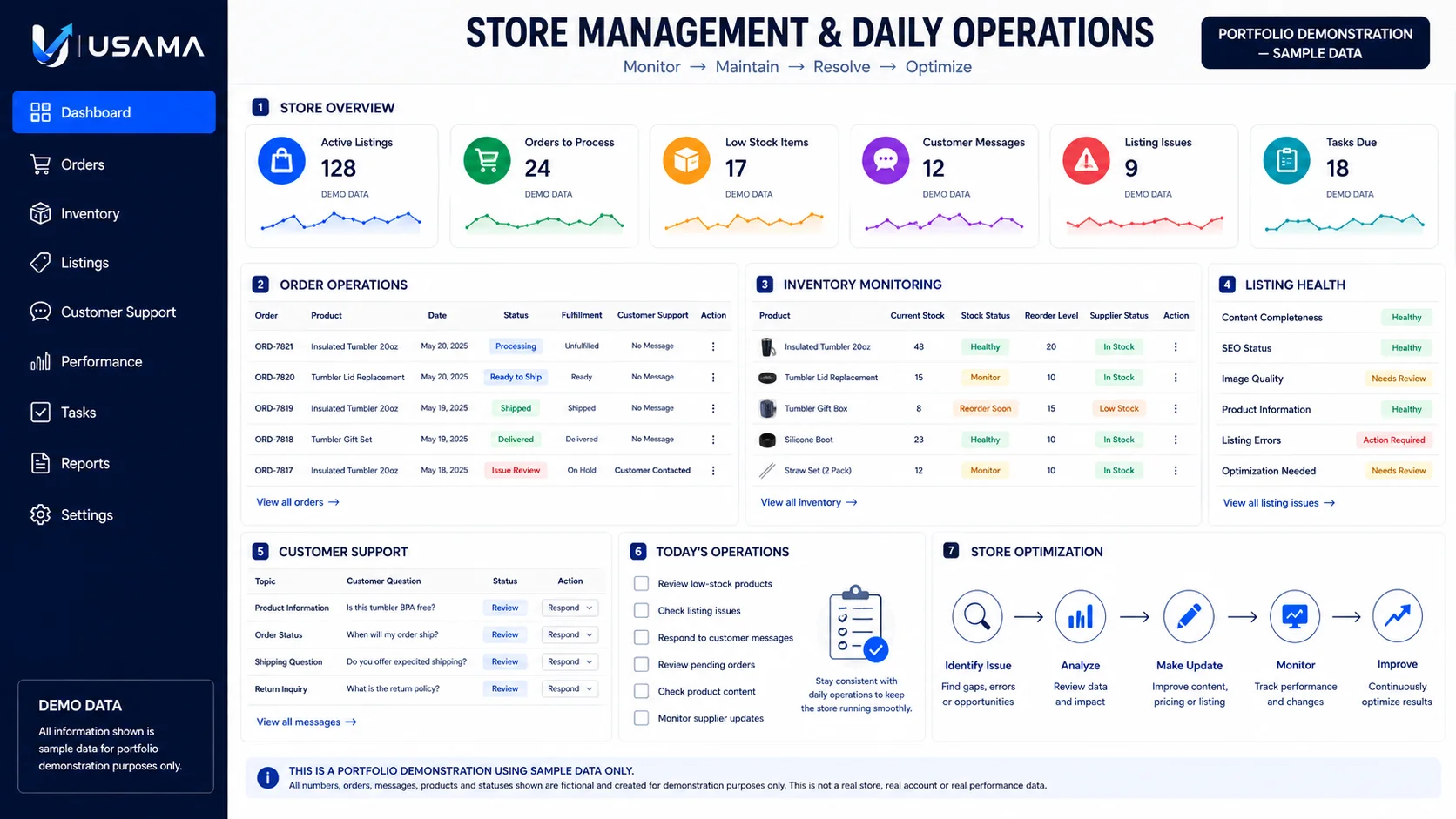The image size is (1456, 819).
Task: Tick Monitor supplier updates checkbox
Action: 641,719
